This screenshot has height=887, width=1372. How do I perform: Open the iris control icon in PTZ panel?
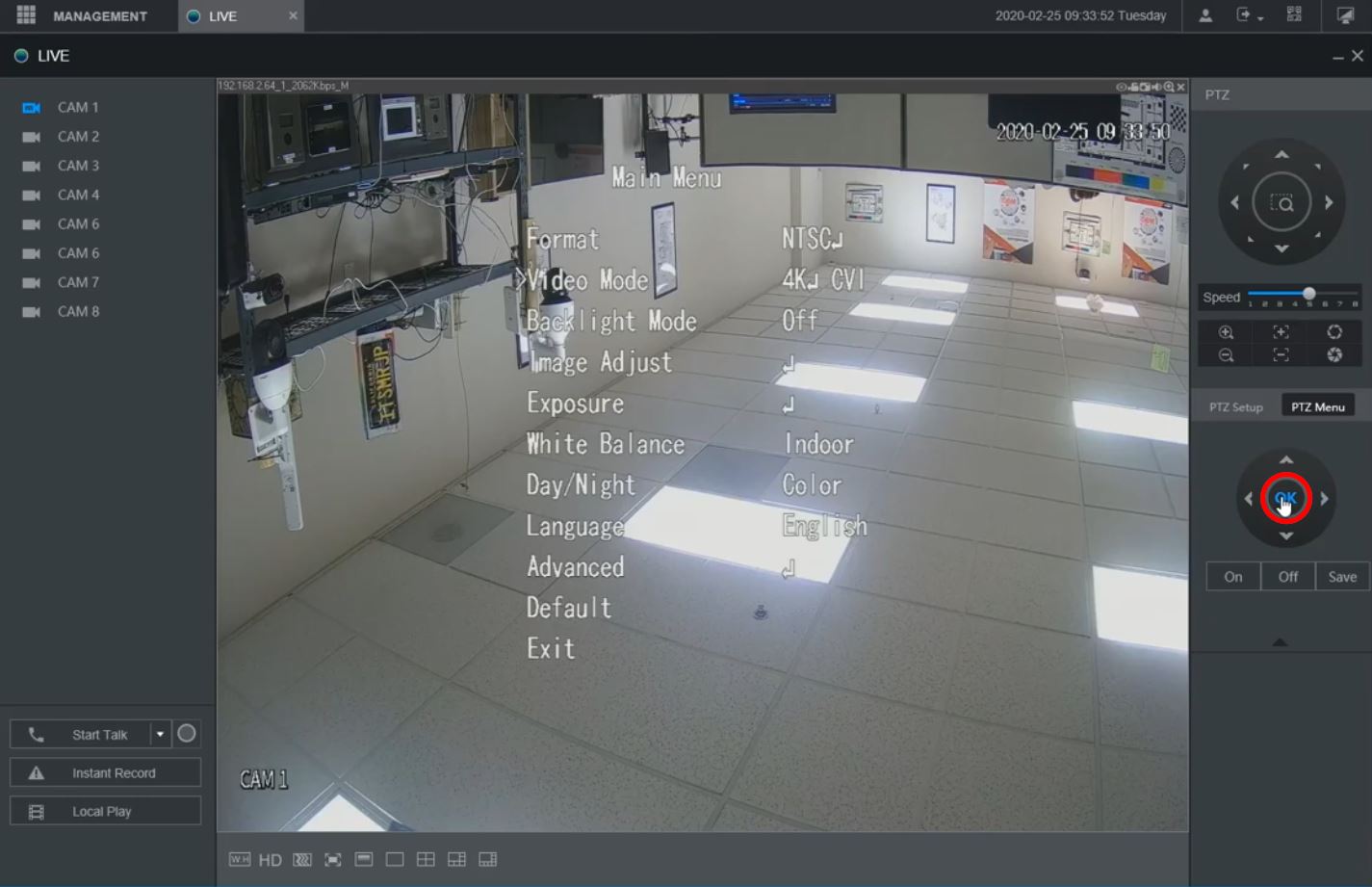[1336, 331]
